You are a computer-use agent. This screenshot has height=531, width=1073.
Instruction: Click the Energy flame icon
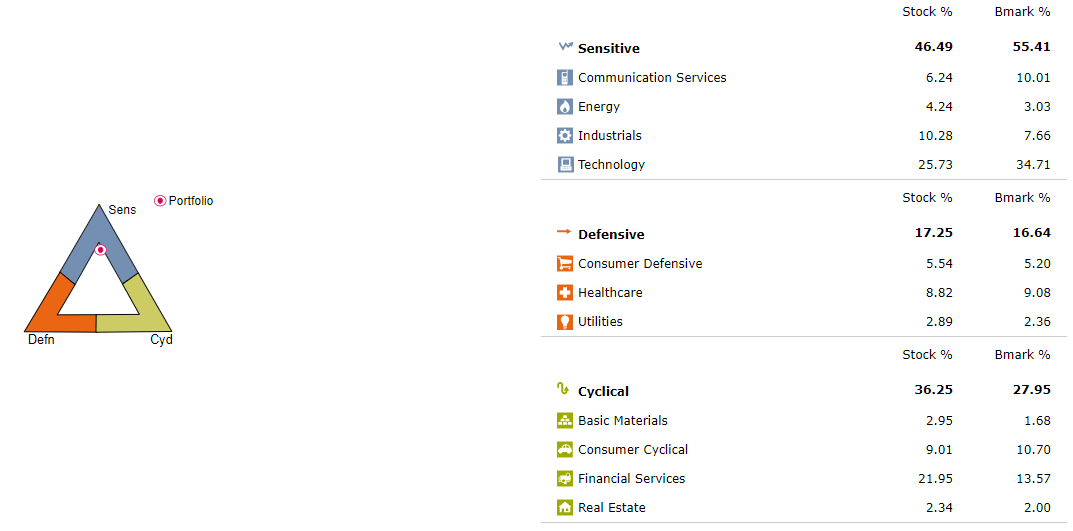(x=565, y=107)
